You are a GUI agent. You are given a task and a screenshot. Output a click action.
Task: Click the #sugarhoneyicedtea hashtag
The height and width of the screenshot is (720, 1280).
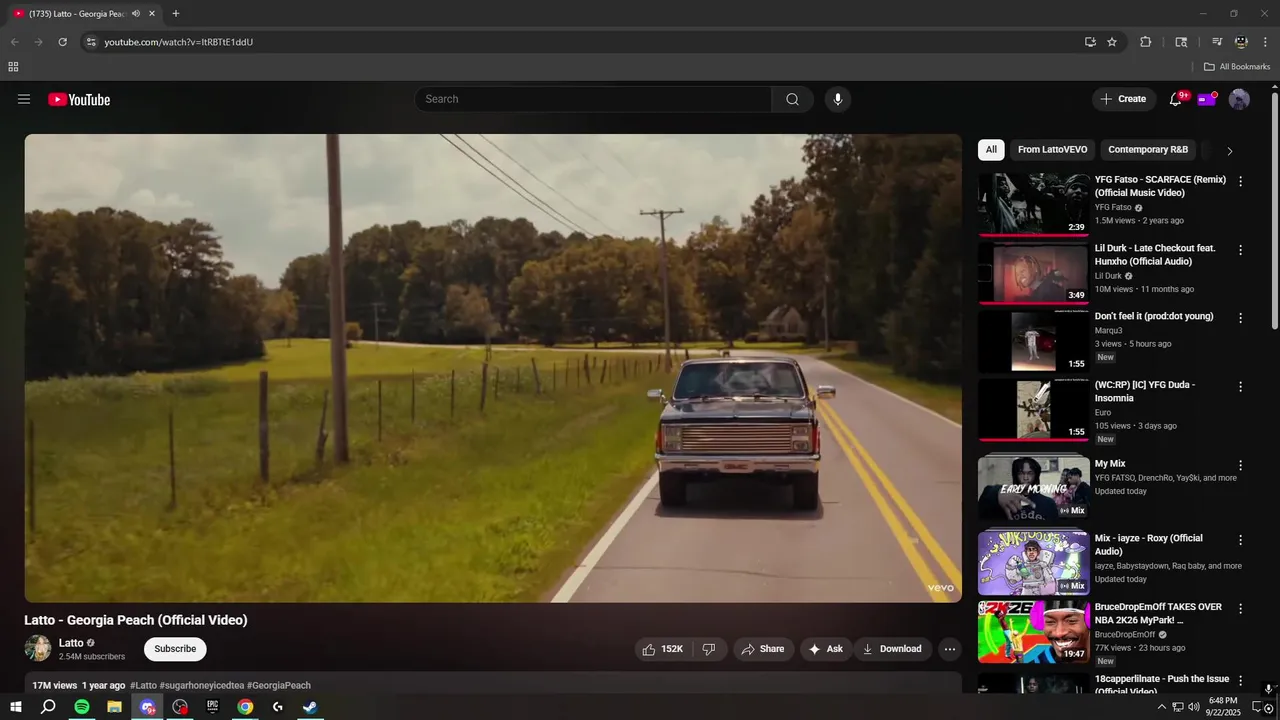click(x=201, y=686)
